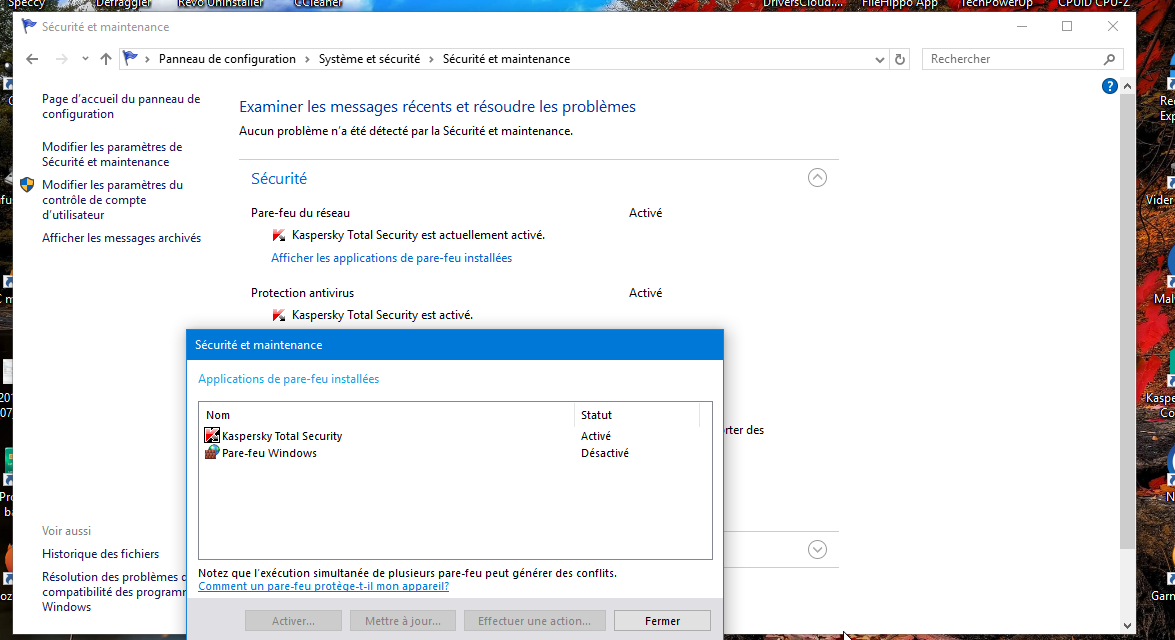The image size is (1175, 640).
Task: Click Kaspersky icon under Protection antivirus
Action: (279, 316)
